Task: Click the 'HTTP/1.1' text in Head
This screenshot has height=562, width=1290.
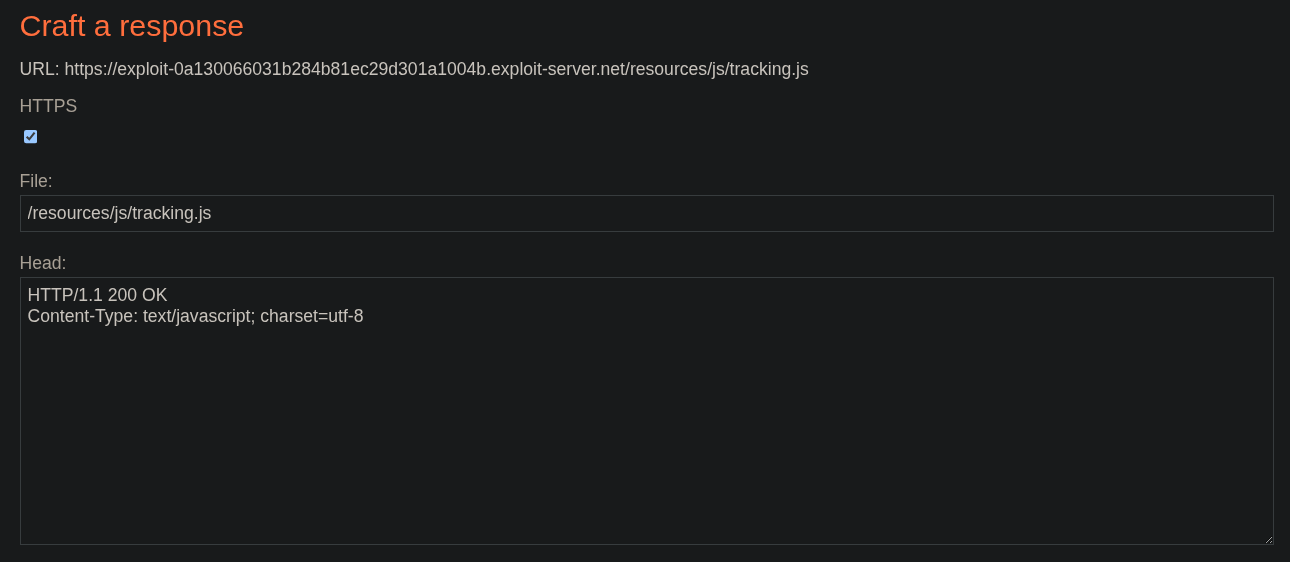Action: [65, 295]
